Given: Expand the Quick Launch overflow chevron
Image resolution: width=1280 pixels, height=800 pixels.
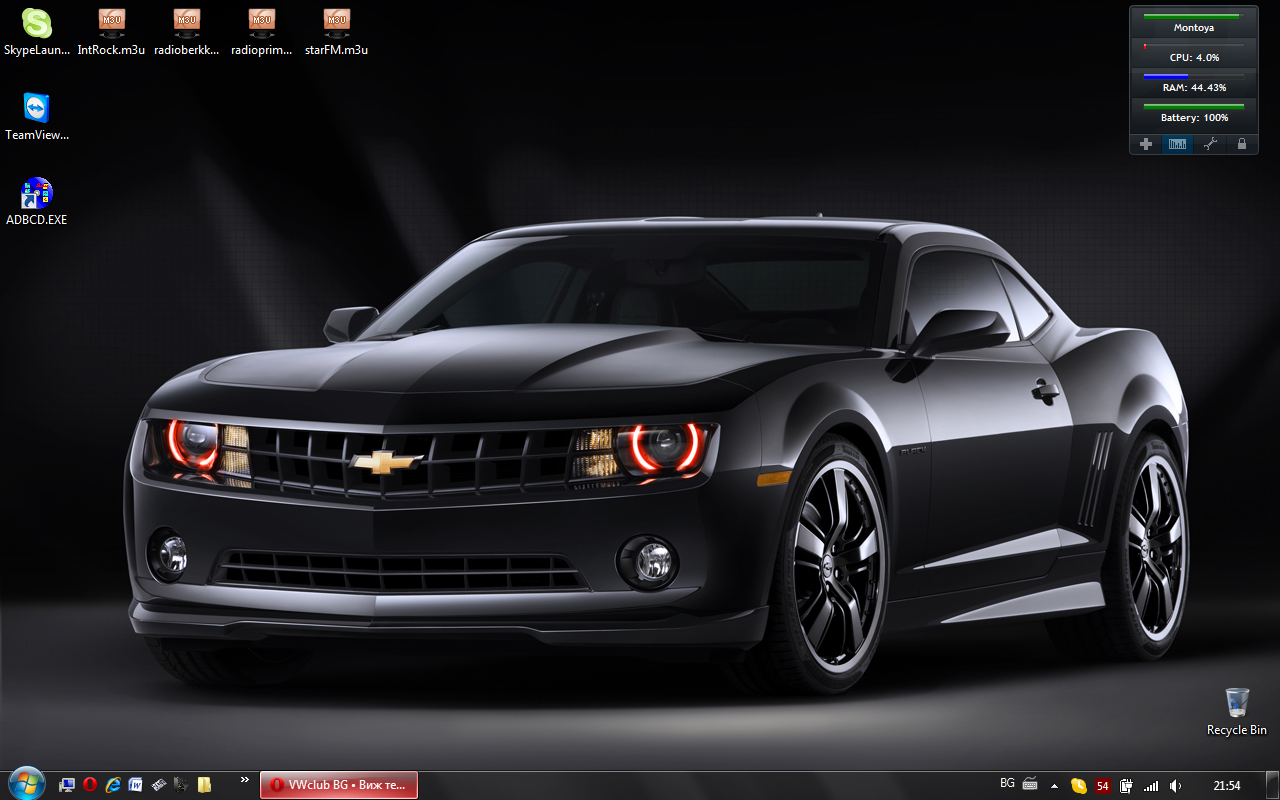Looking at the screenshot, I should (245, 779).
